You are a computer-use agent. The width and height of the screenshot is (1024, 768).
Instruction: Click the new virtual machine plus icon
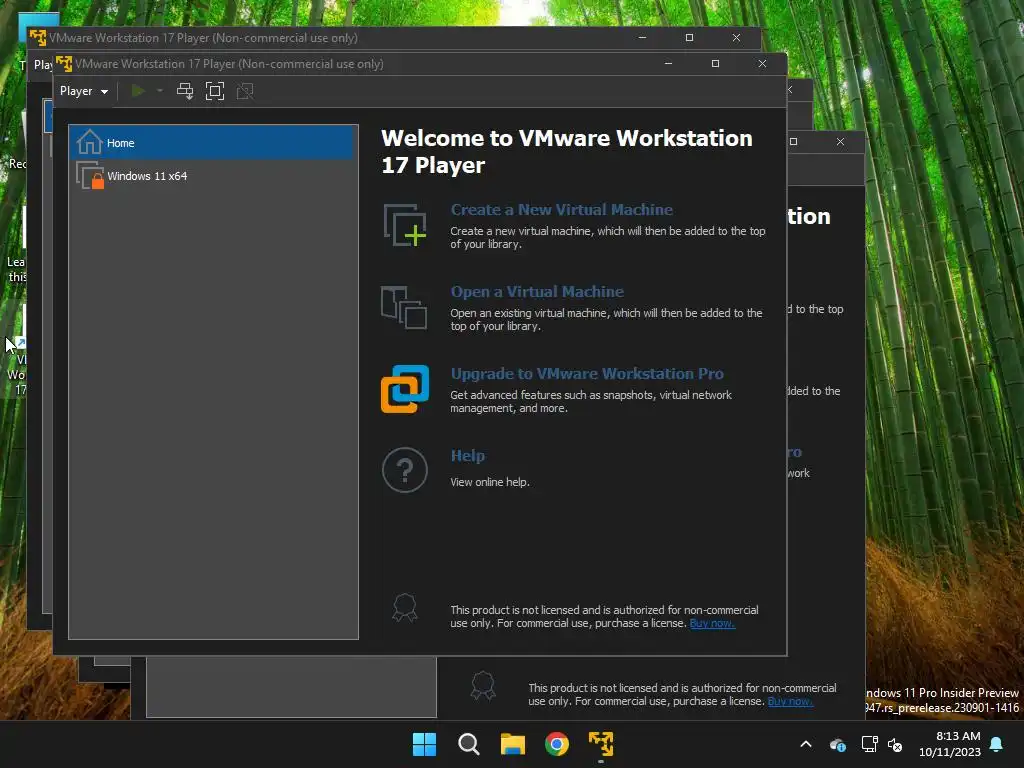tap(405, 225)
